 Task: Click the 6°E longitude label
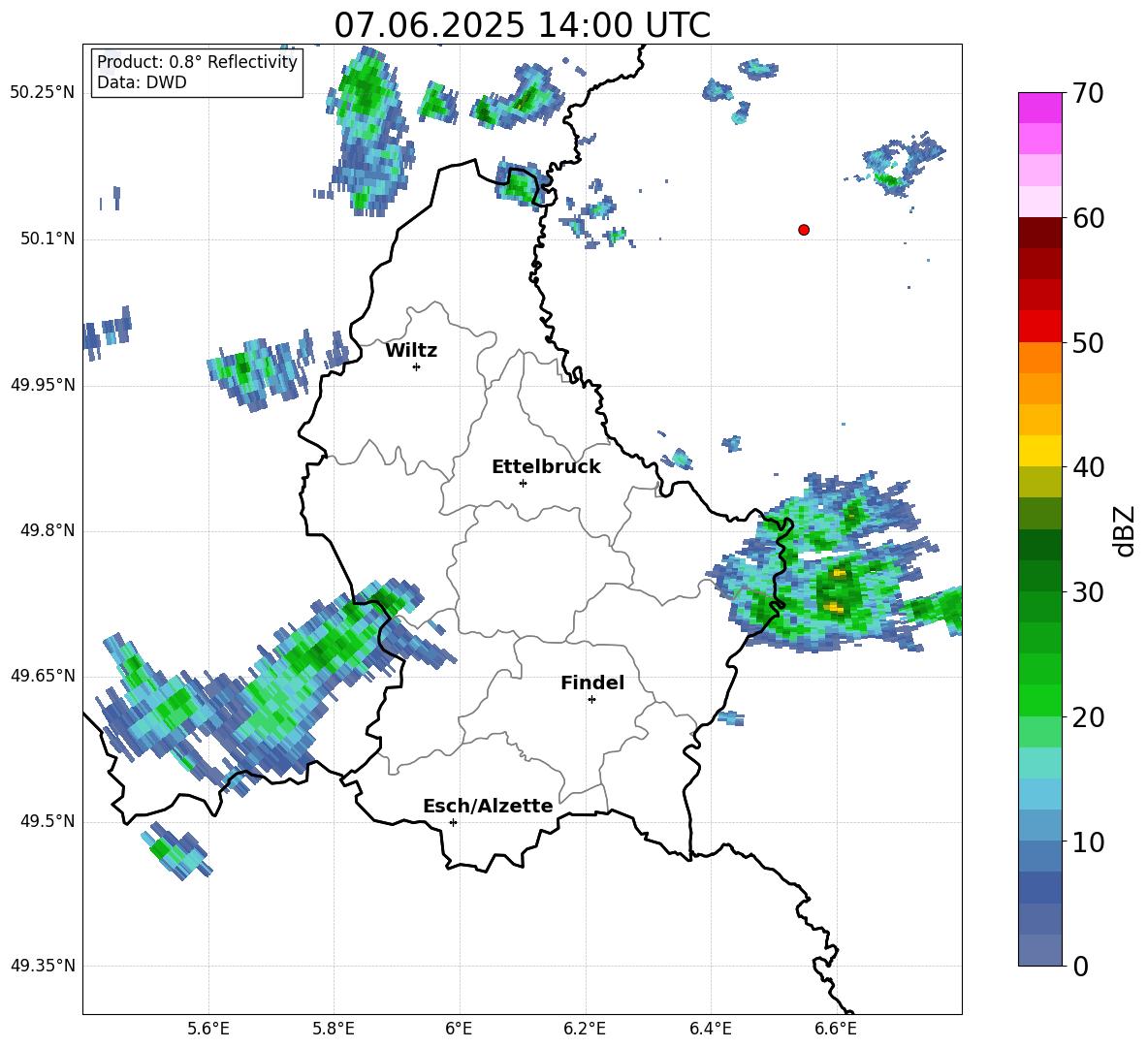pos(459,1029)
